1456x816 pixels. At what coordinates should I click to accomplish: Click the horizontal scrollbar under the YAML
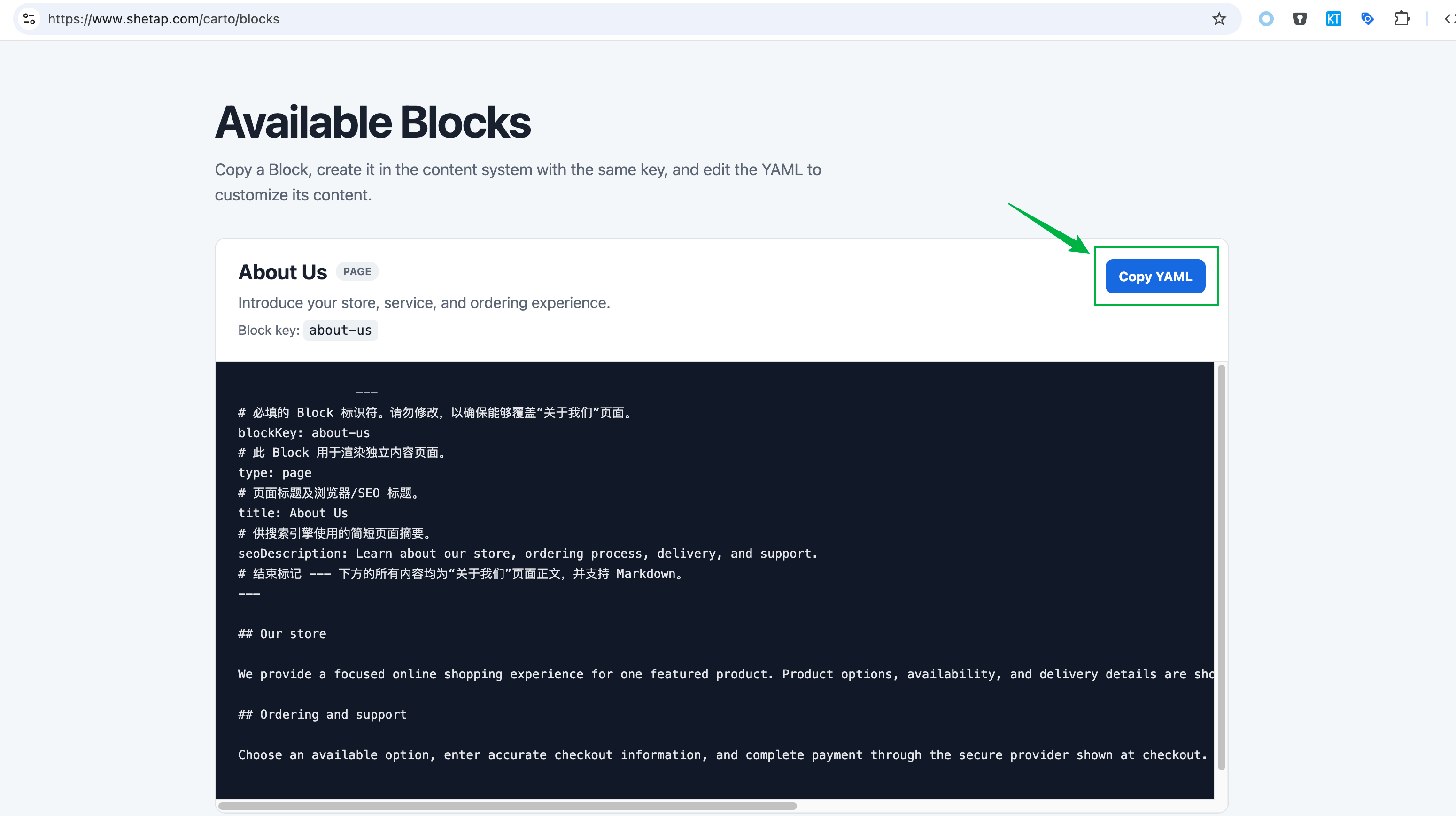pos(507,806)
